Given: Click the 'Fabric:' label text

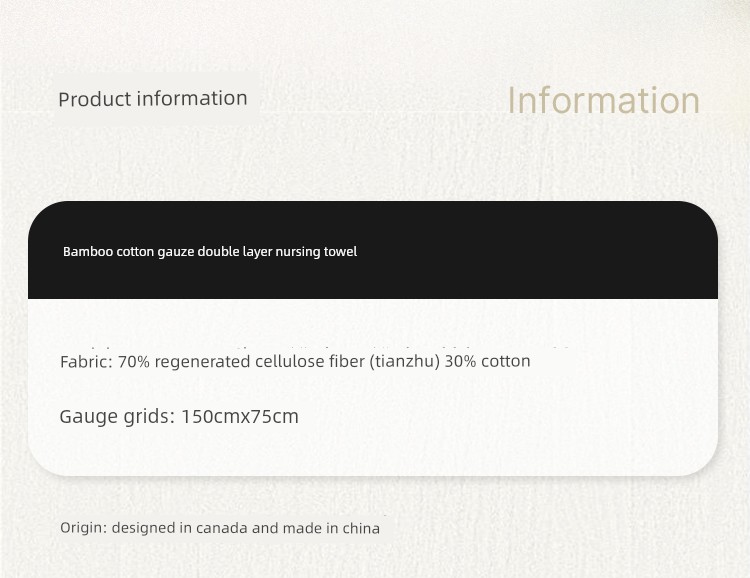Looking at the screenshot, I should point(86,361).
